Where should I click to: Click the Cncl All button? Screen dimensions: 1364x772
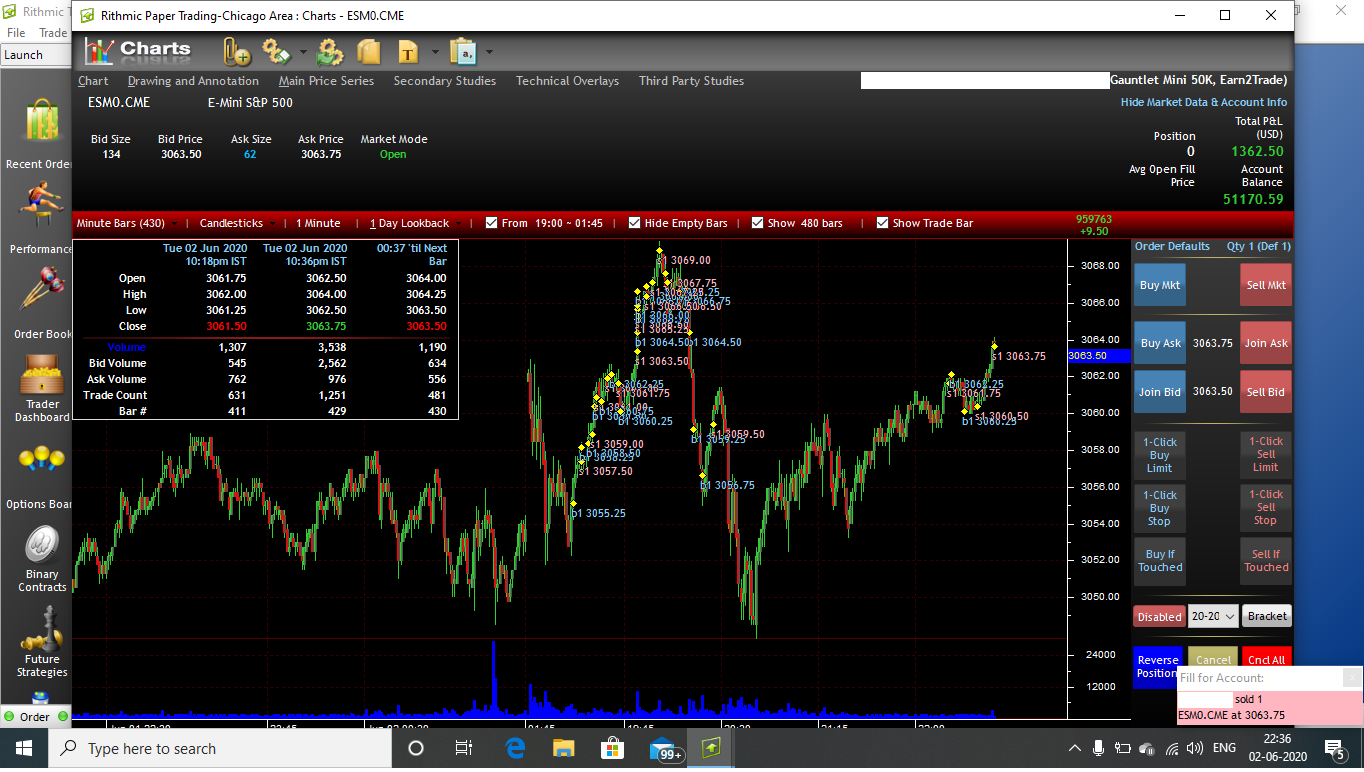point(1266,659)
